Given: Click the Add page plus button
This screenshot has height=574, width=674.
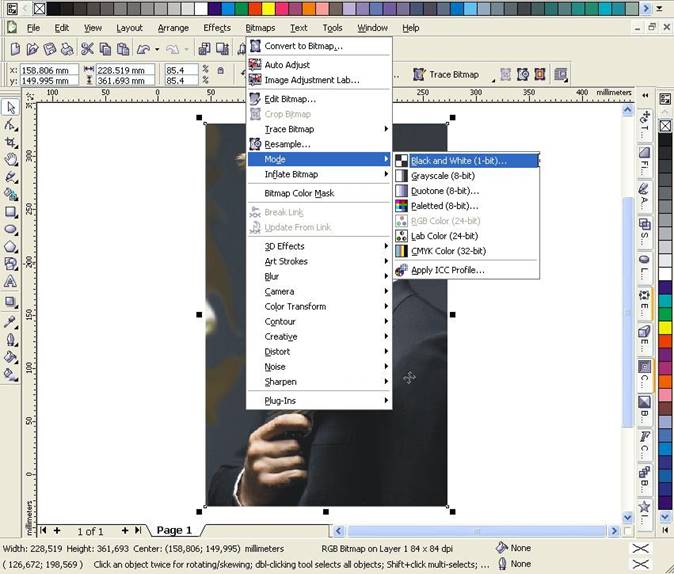Looking at the screenshot, I should click(x=57, y=531).
